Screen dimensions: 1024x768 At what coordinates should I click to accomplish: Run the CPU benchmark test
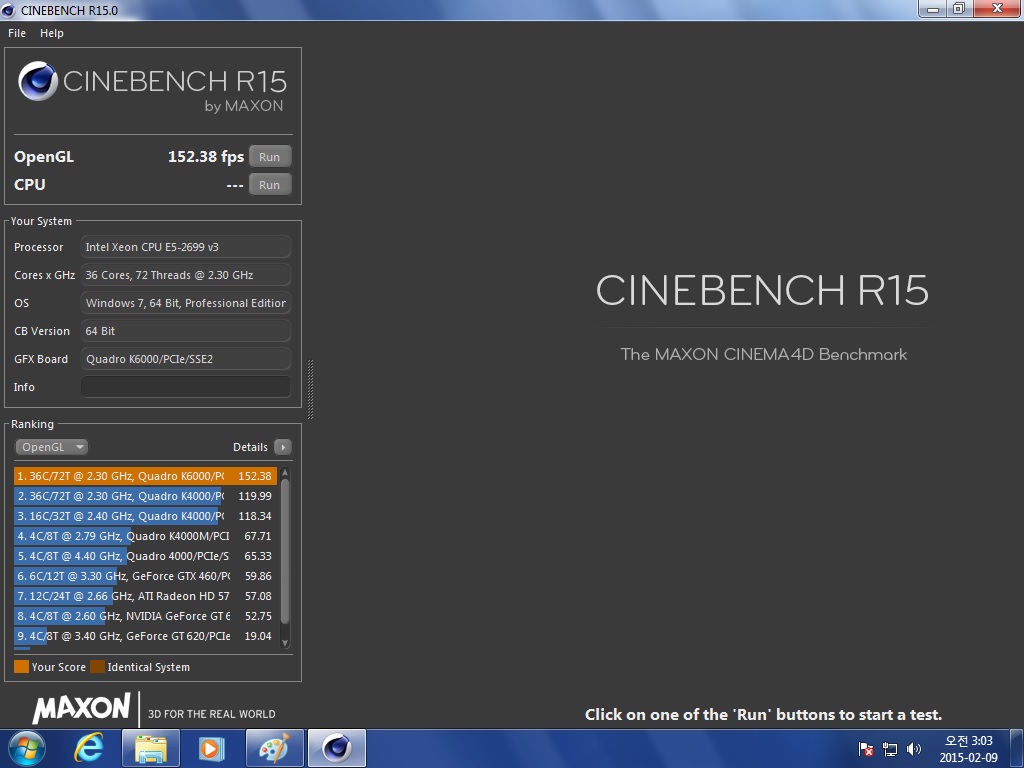(270, 185)
